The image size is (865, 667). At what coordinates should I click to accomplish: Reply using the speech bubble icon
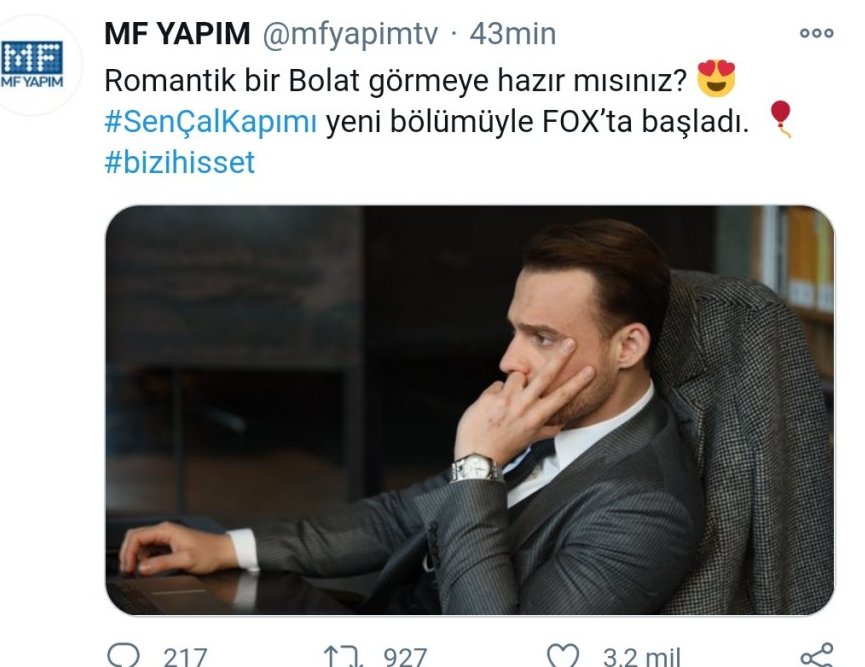tap(124, 655)
